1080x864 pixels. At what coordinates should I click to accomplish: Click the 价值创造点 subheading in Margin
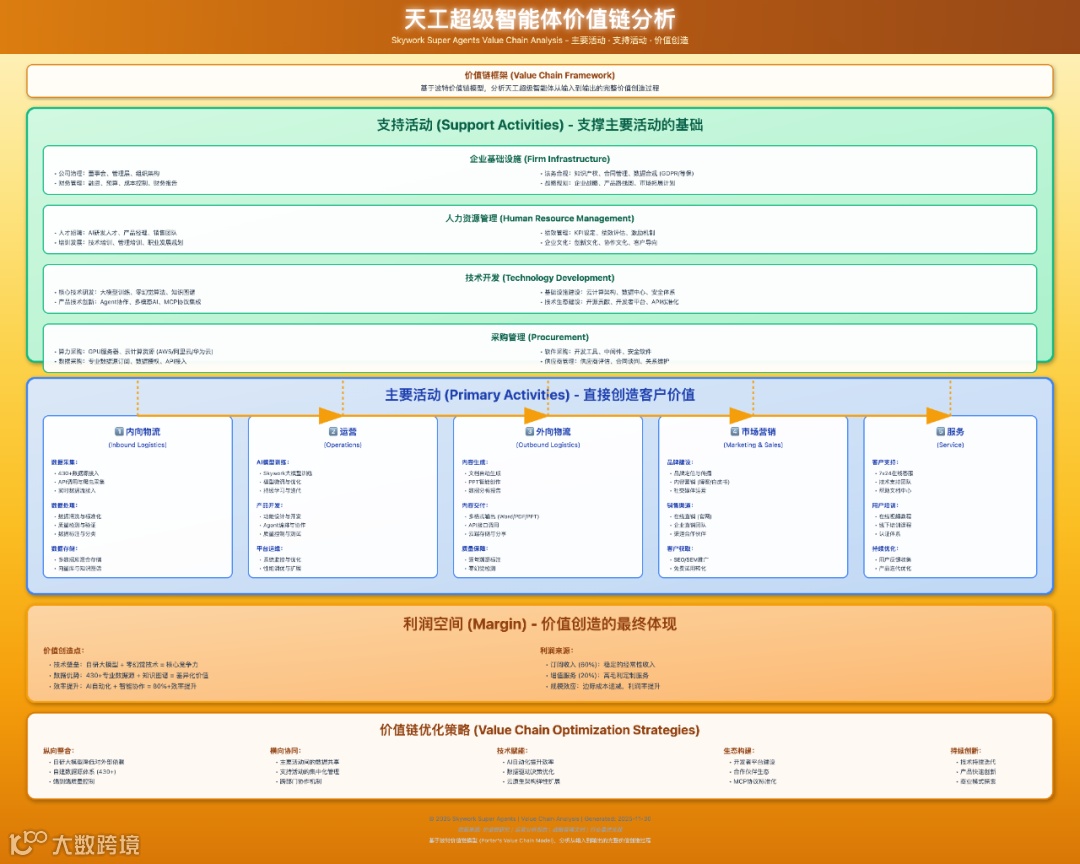(x=63, y=650)
